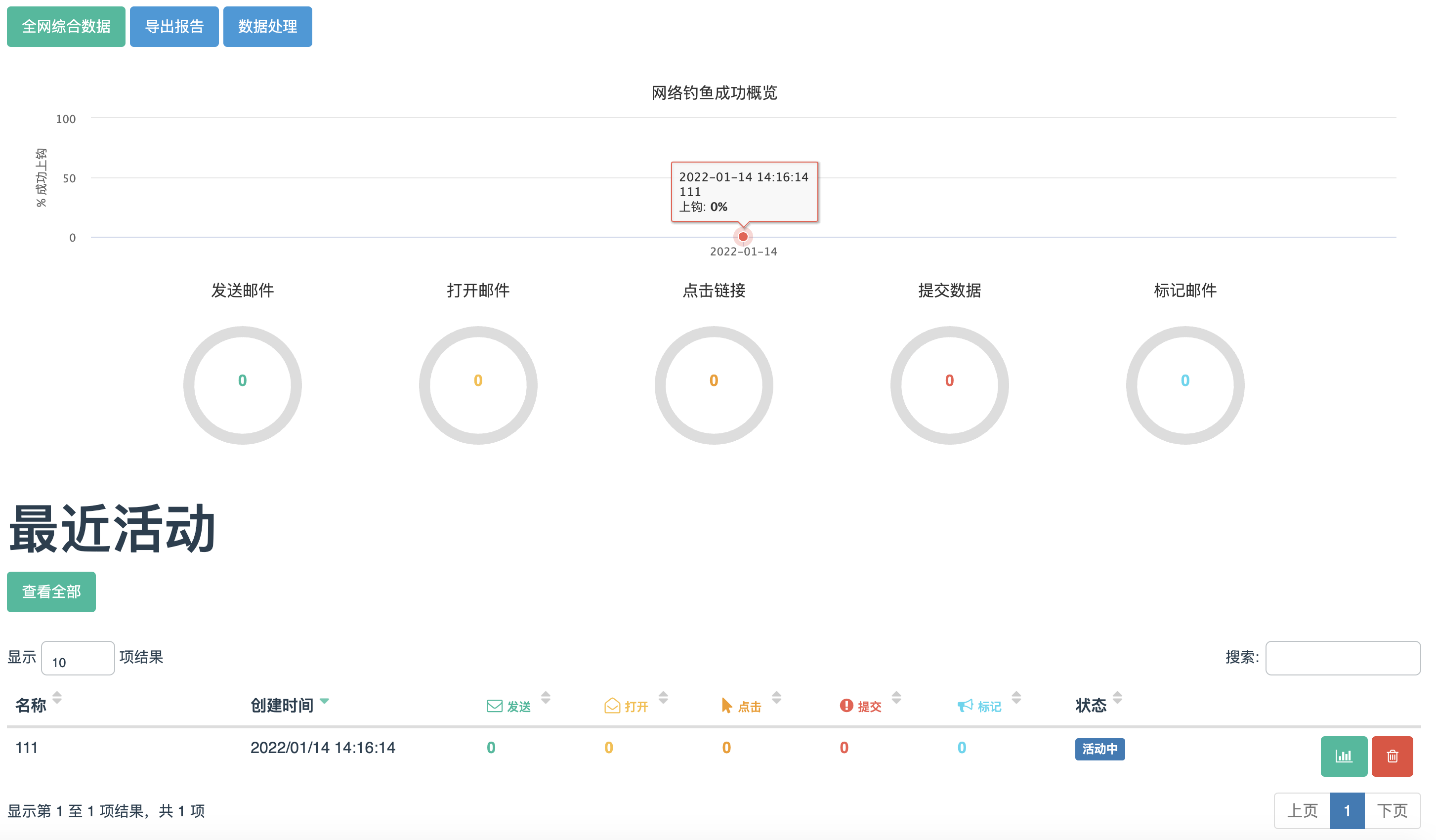Click the 标记 megaphone icon in header
Image resolution: width=1436 pixels, height=840 pixels.
pos(965,706)
